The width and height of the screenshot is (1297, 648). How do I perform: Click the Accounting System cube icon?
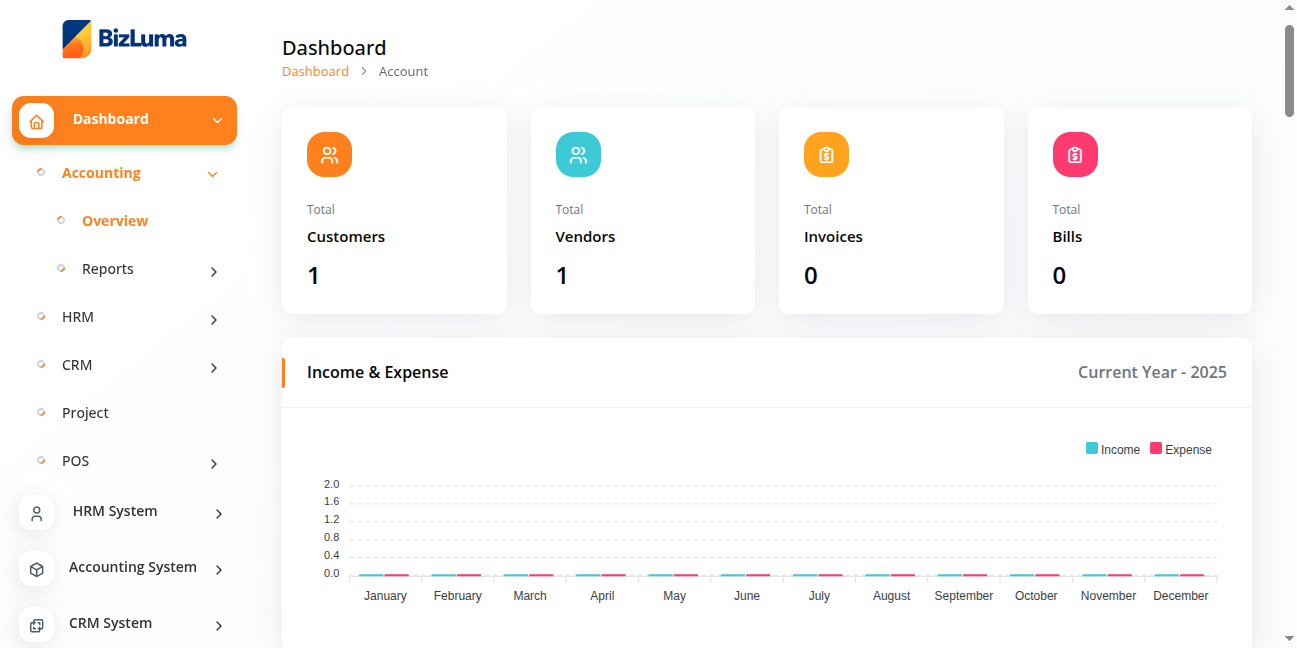[37, 569]
